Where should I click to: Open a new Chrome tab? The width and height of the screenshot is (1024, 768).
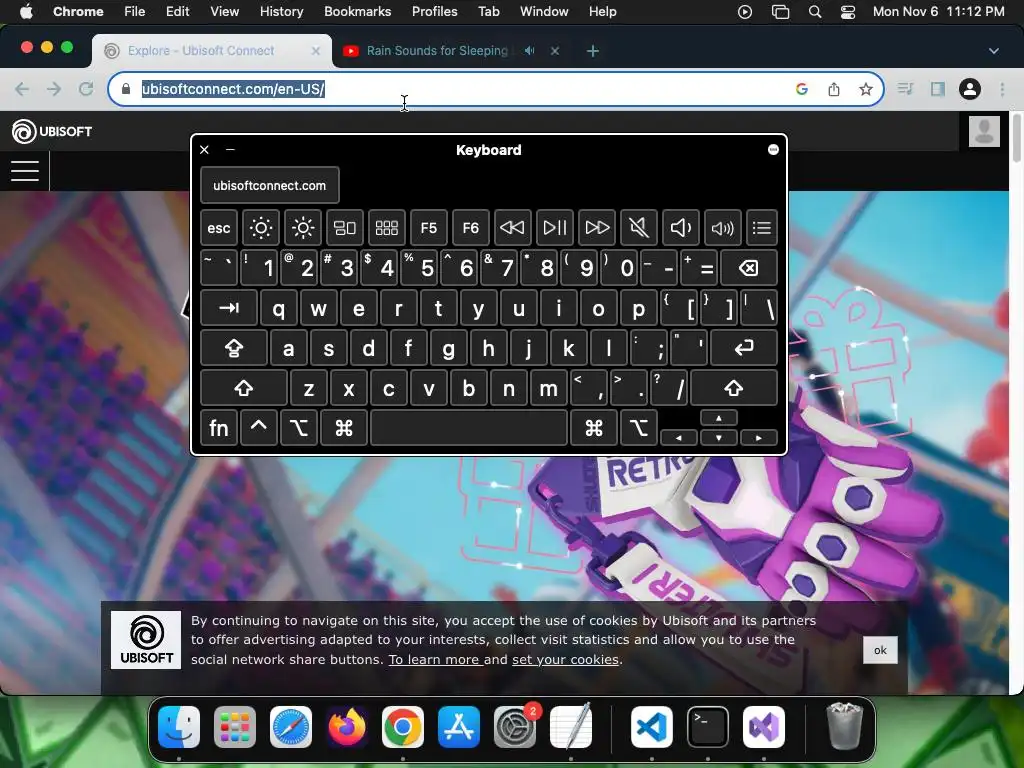(592, 51)
